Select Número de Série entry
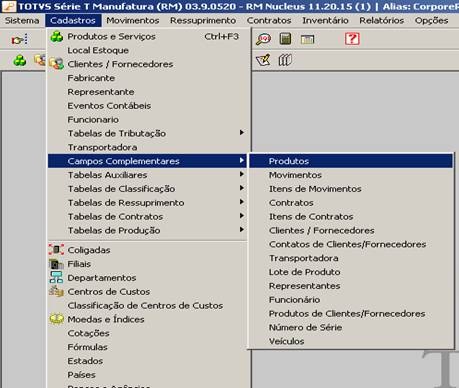Viewport: 459px width, 388px height. coord(351,327)
